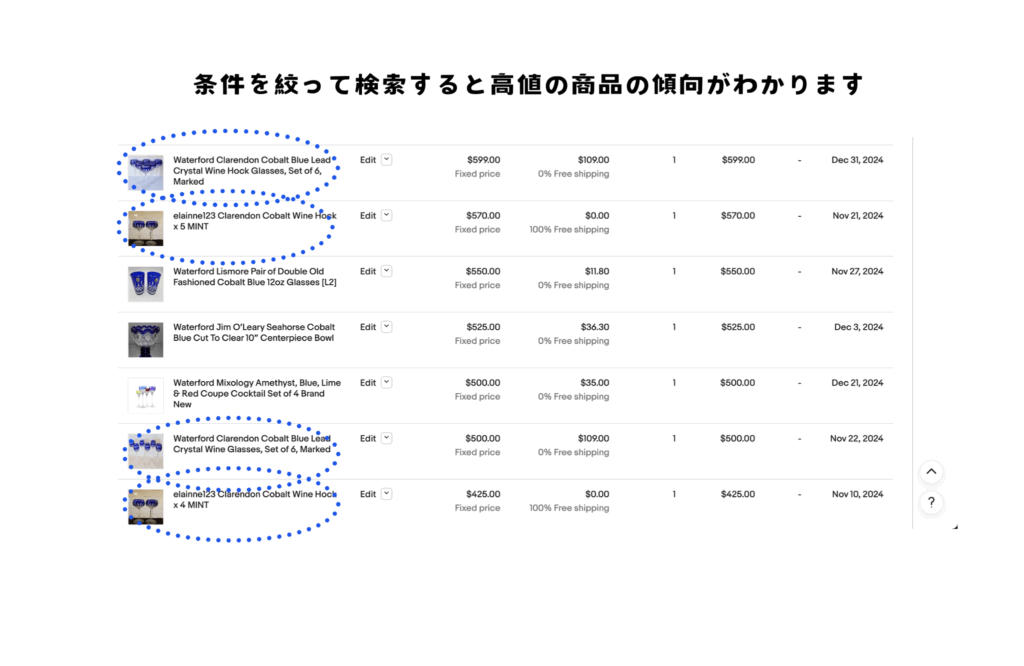Open thumbnail of Clarendon Wine Glasses Set of 6
1024x666 pixels.
(x=146, y=451)
